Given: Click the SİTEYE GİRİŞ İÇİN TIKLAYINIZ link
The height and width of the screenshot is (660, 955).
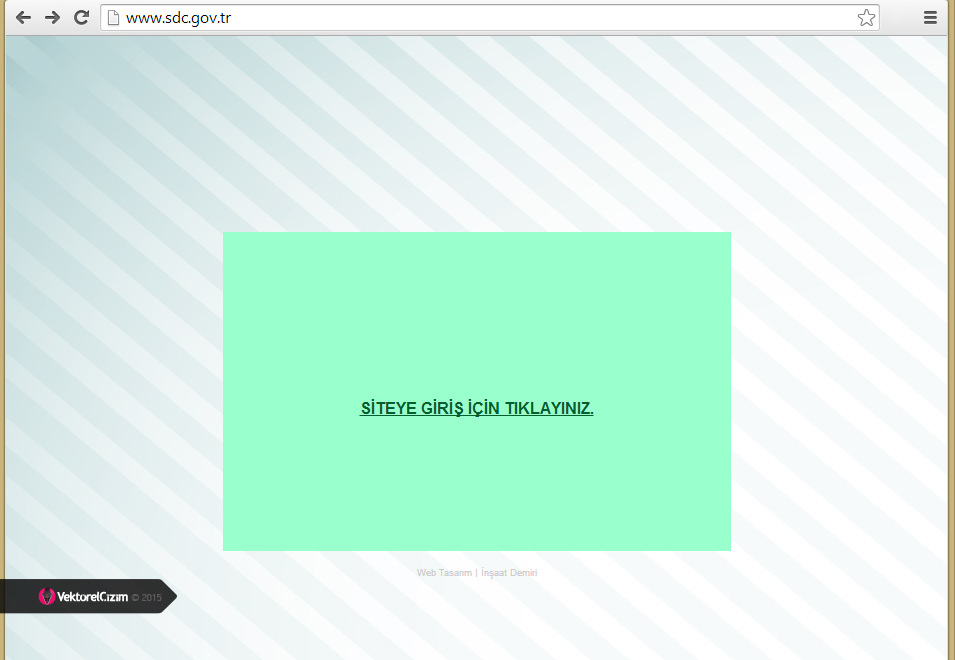Looking at the screenshot, I should [477, 409].
